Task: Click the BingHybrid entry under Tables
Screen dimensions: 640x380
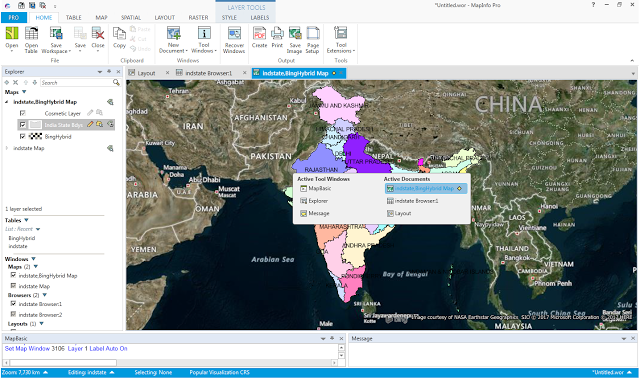Action: tap(22, 238)
